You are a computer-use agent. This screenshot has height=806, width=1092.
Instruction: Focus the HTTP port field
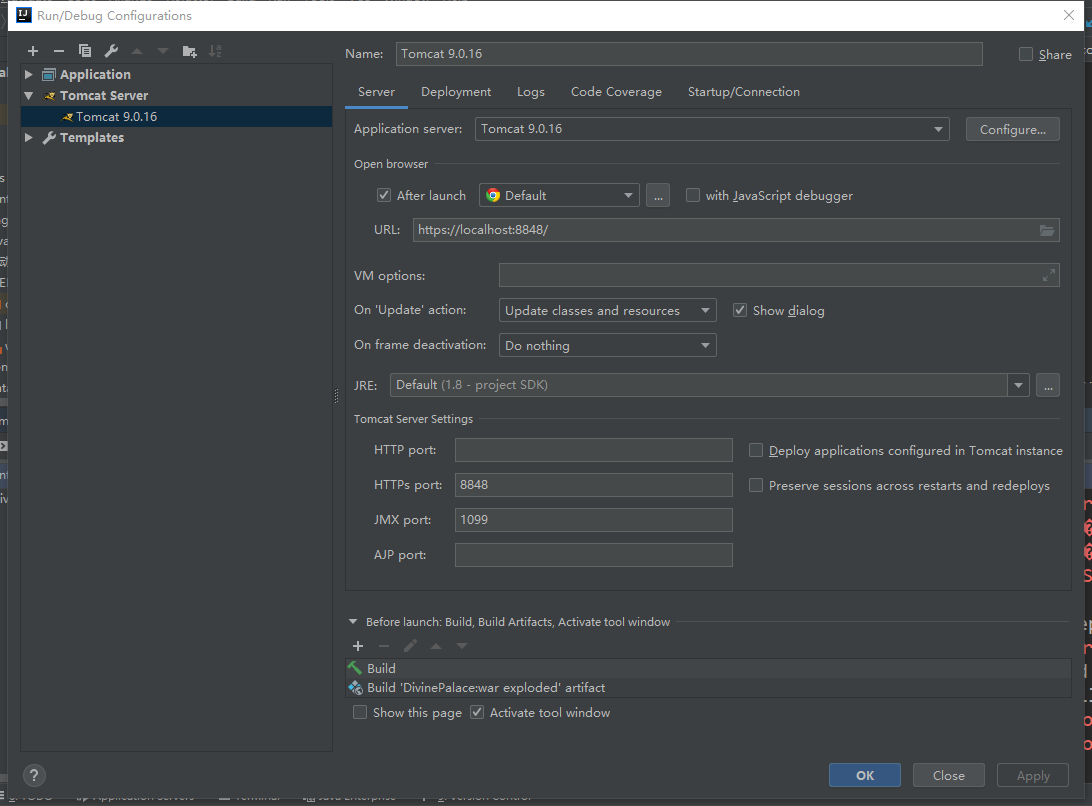(x=593, y=450)
